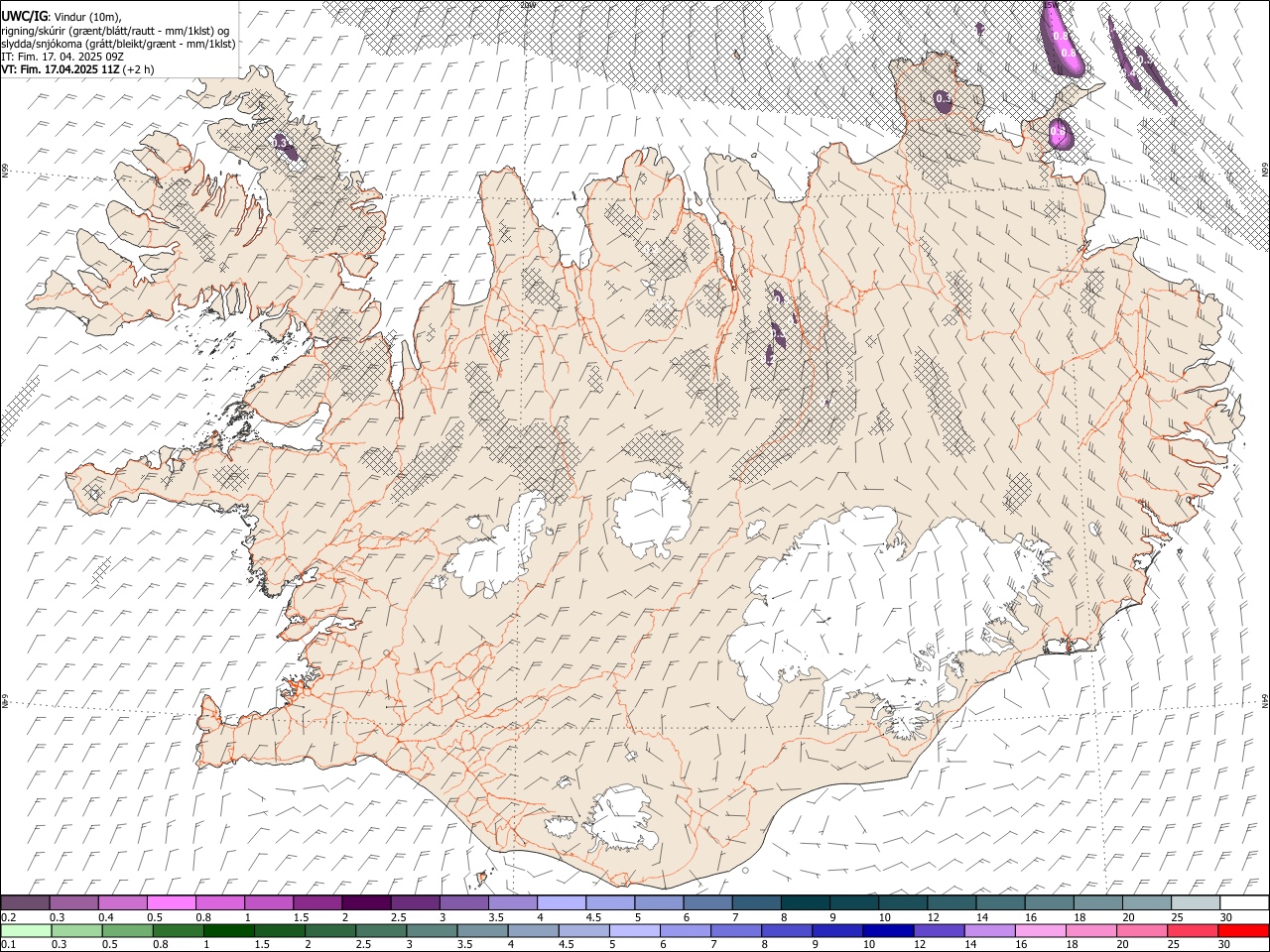Click the grey-blue 4 swatch in lower legend row

click(x=532, y=931)
